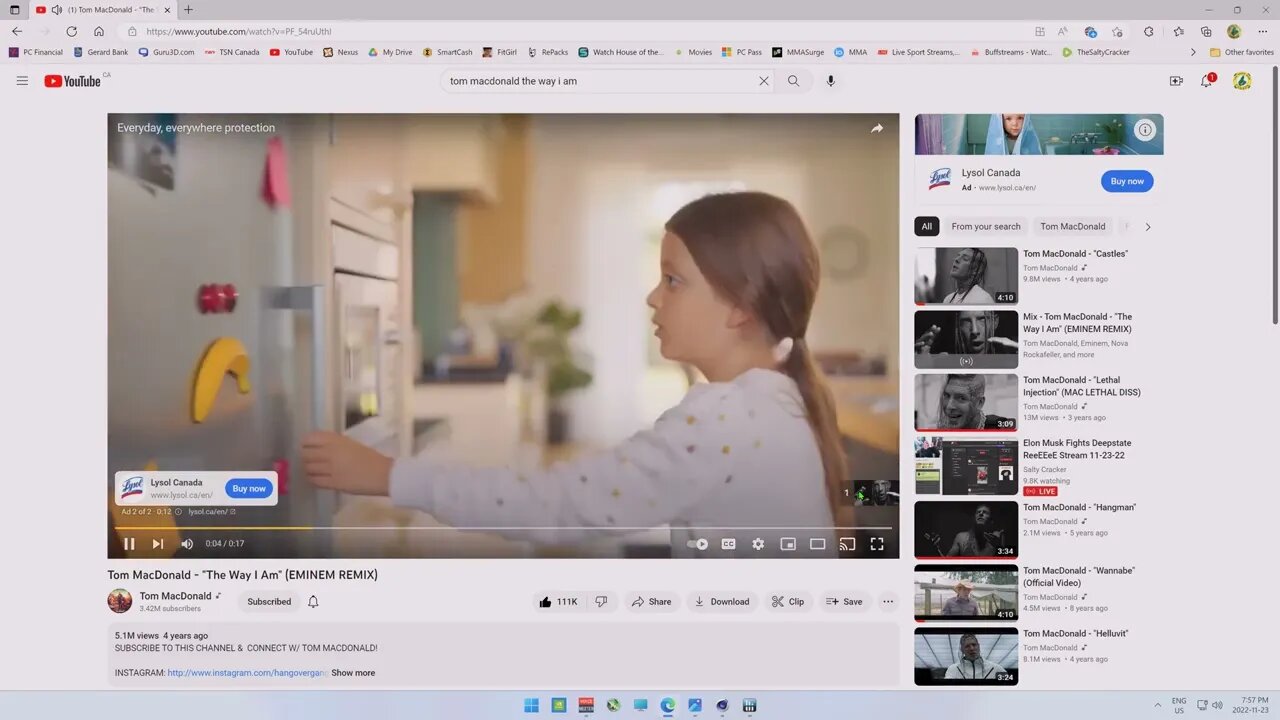This screenshot has width=1280, height=720.
Task: Open Tom MacDonald channel avatar
Action: click(120, 601)
